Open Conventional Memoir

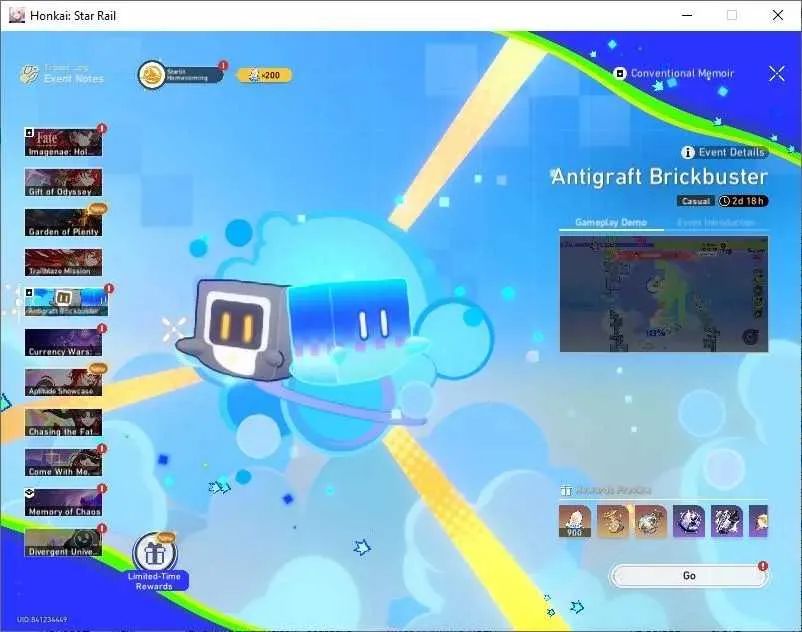674,74
